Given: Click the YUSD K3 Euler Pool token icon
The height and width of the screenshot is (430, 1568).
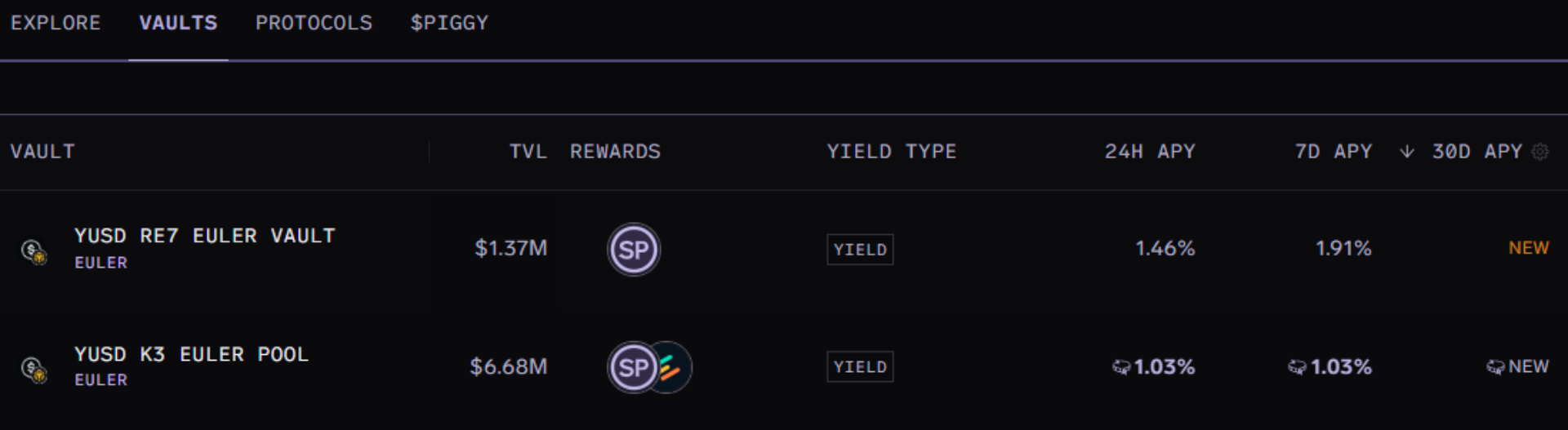Looking at the screenshot, I should pyautogui.click(x=33, y=370).
